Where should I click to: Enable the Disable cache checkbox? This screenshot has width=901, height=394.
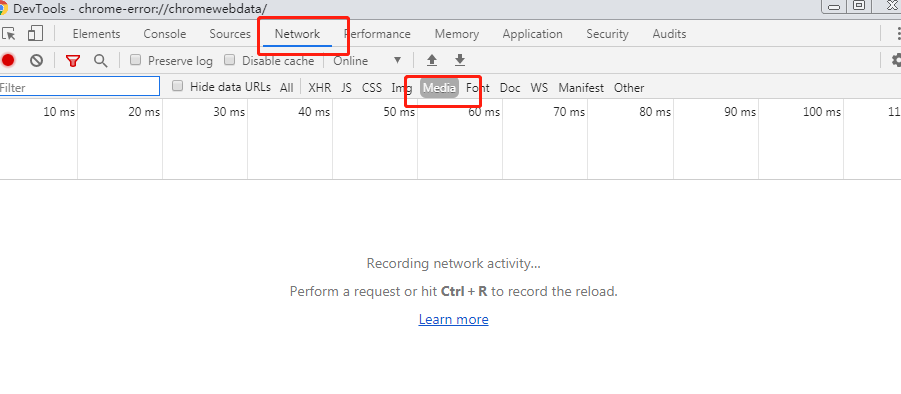tap(229, 60)
